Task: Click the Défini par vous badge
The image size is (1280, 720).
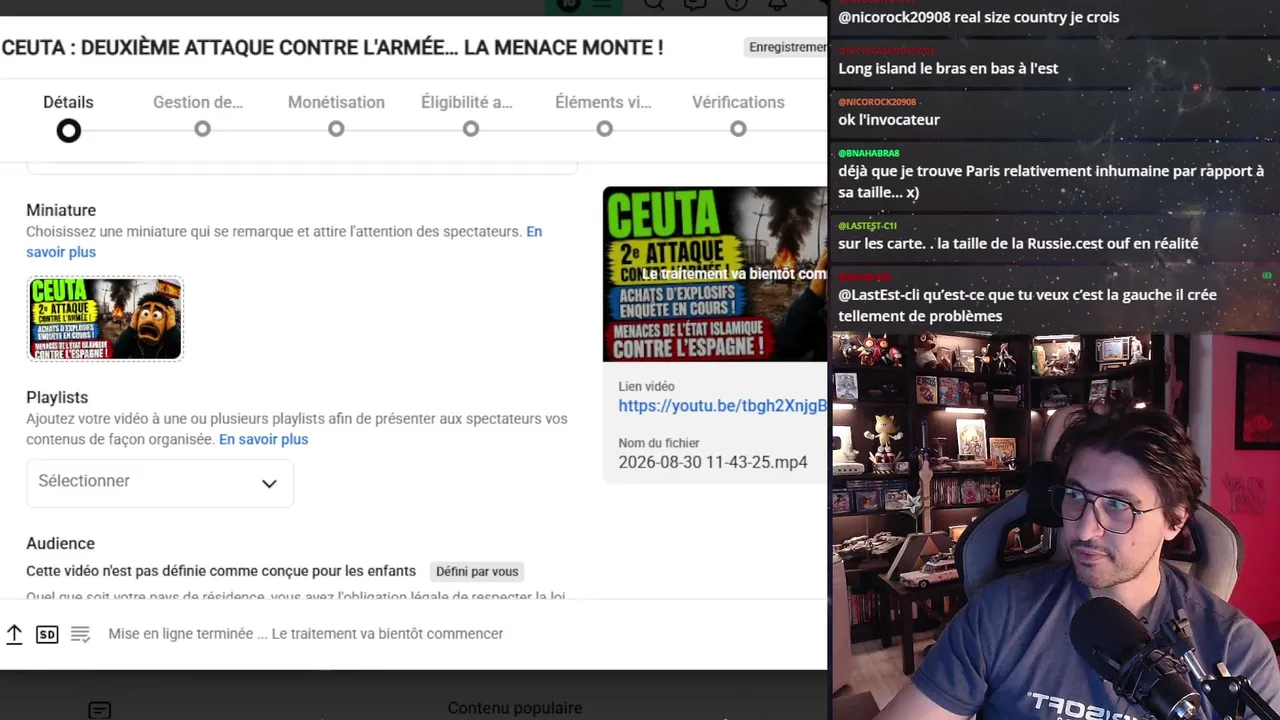Action: point(477,572)
